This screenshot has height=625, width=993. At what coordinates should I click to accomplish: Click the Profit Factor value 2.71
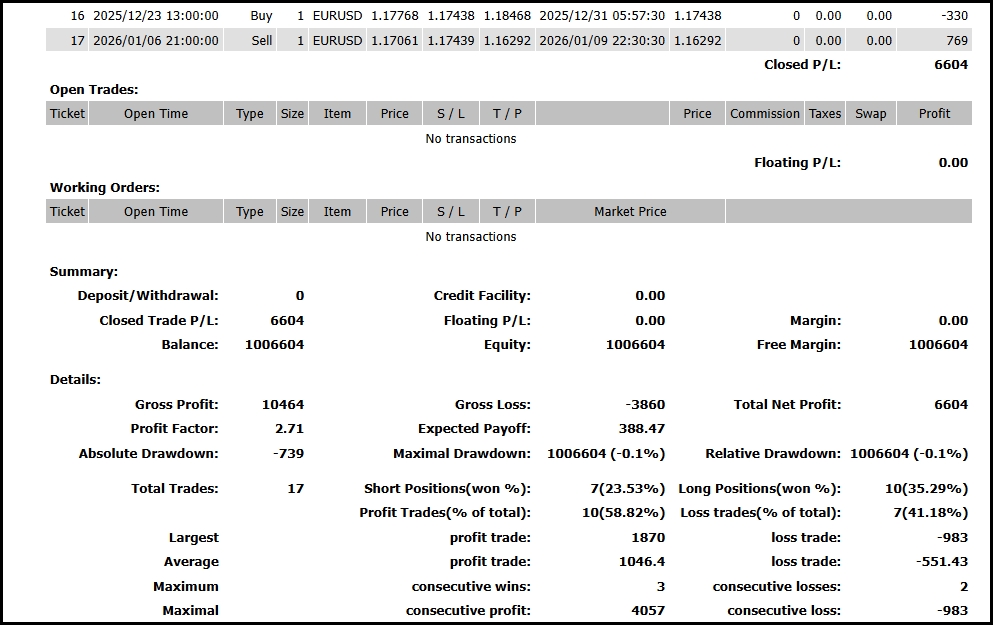[x=287, y=429]
